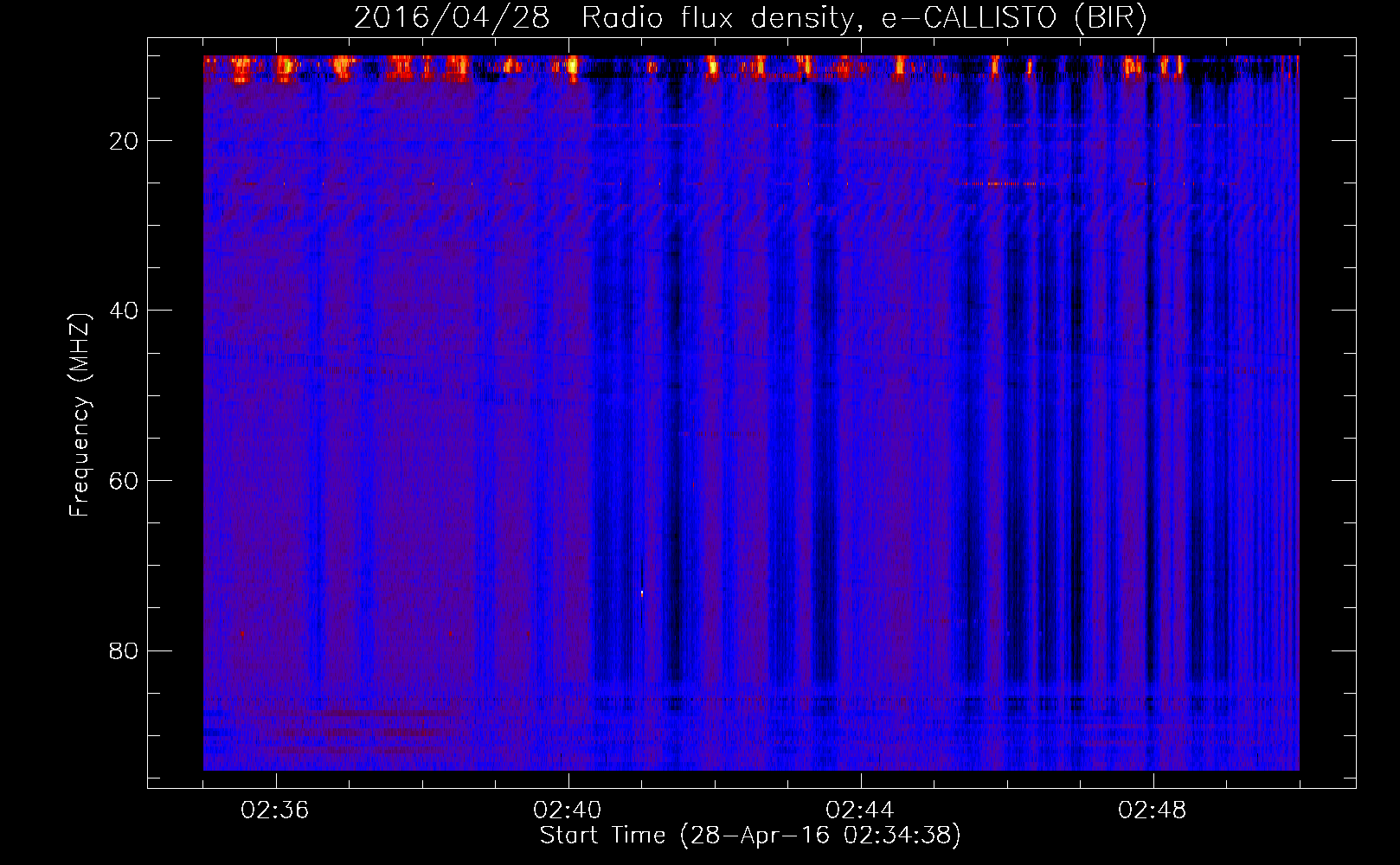Click the 'Start Time (28-Apr-16 02:34:38)' axis label
Image resolution: width=1400 pixels, height=865 pixels.
point(750,836)
